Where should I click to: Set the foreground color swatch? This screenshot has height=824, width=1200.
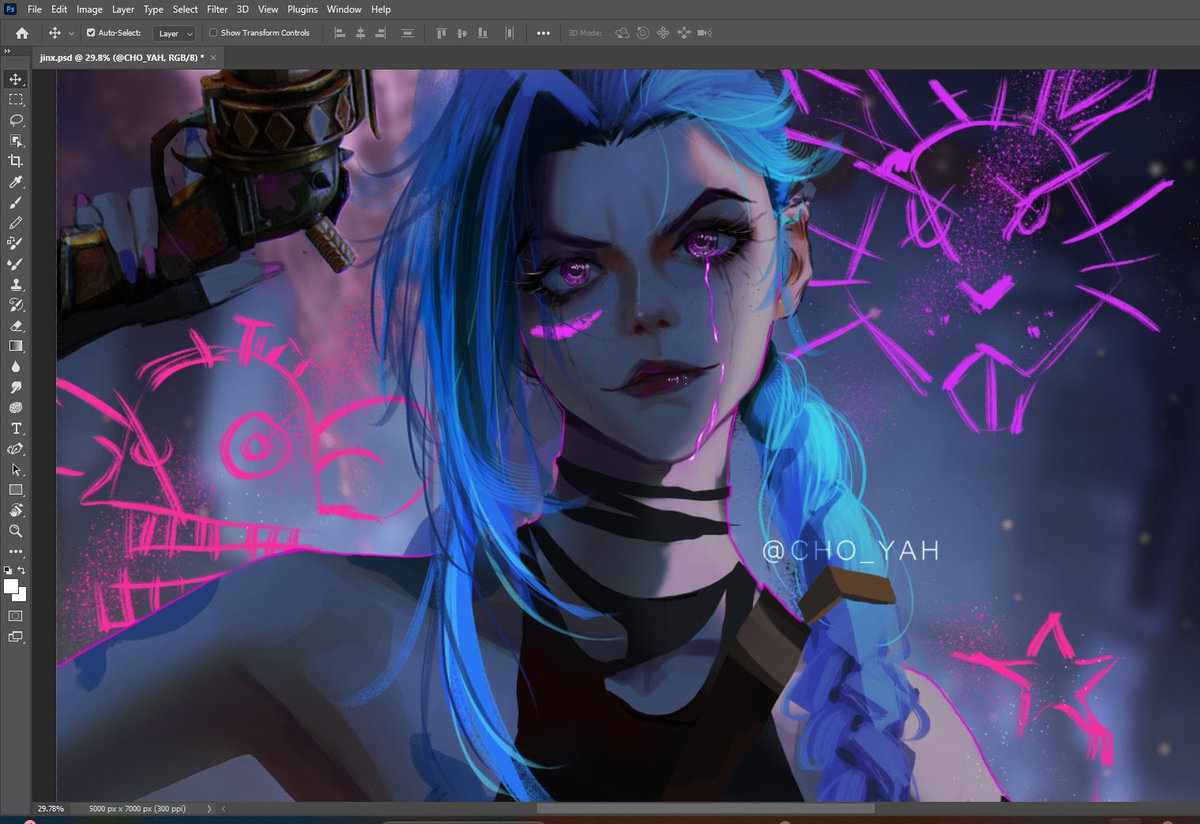pos(11,587)
